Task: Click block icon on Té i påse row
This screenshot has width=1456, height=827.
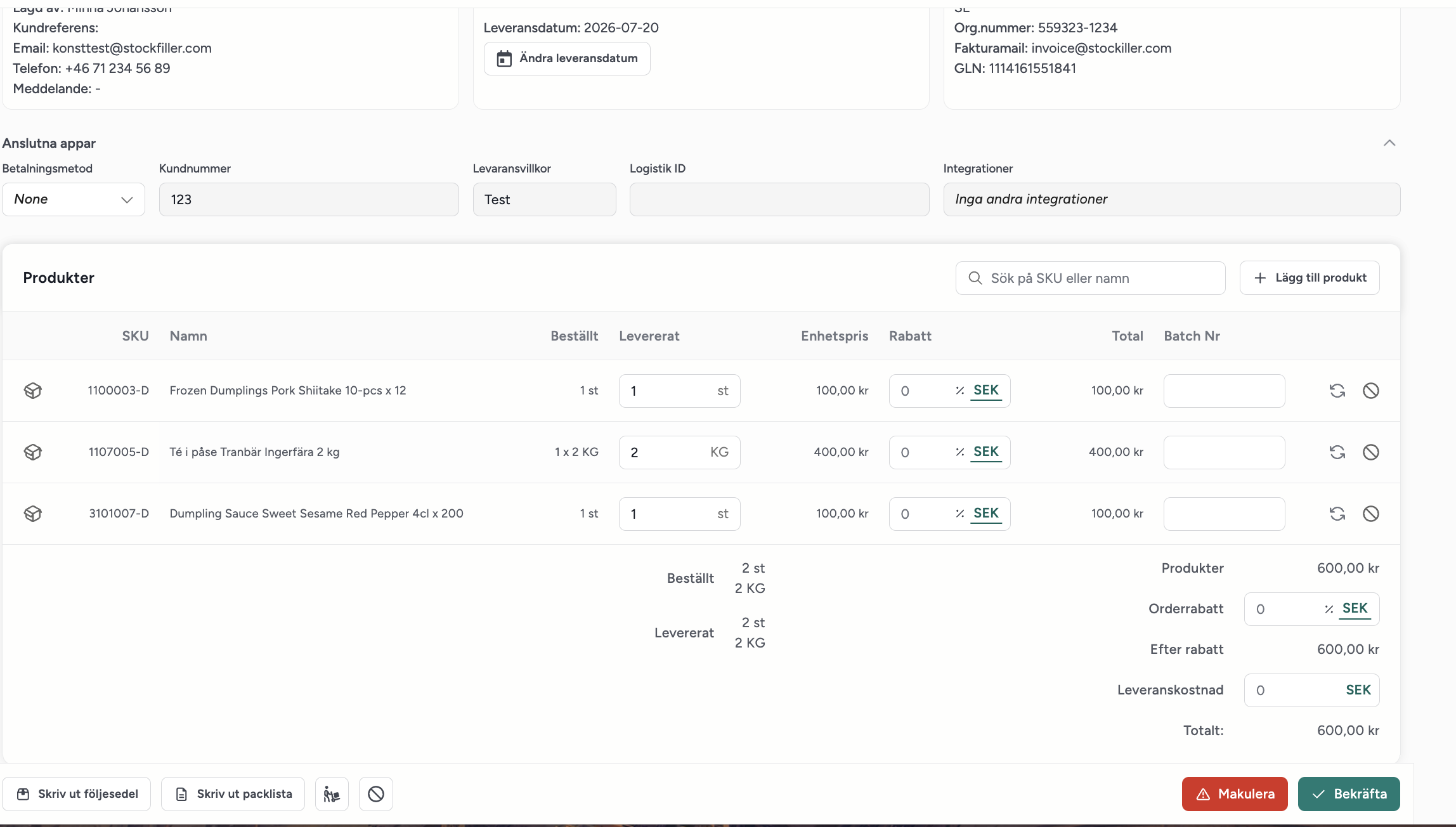Action: pos(1371,452)
